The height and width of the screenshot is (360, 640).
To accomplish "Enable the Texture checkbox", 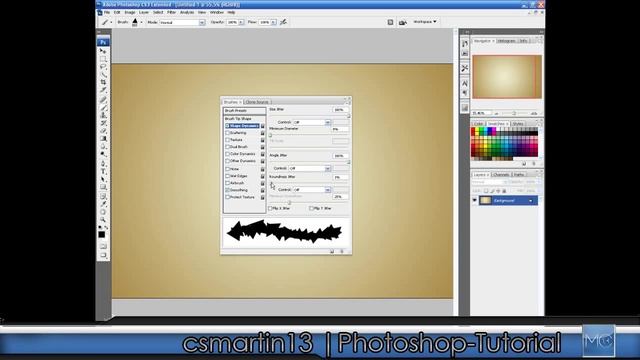I will [x=227, y=140].
